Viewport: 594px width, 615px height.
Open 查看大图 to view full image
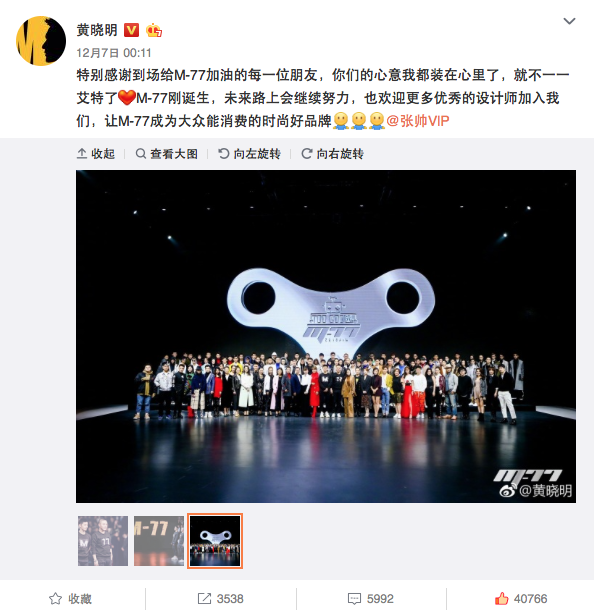tap(166, 154)
